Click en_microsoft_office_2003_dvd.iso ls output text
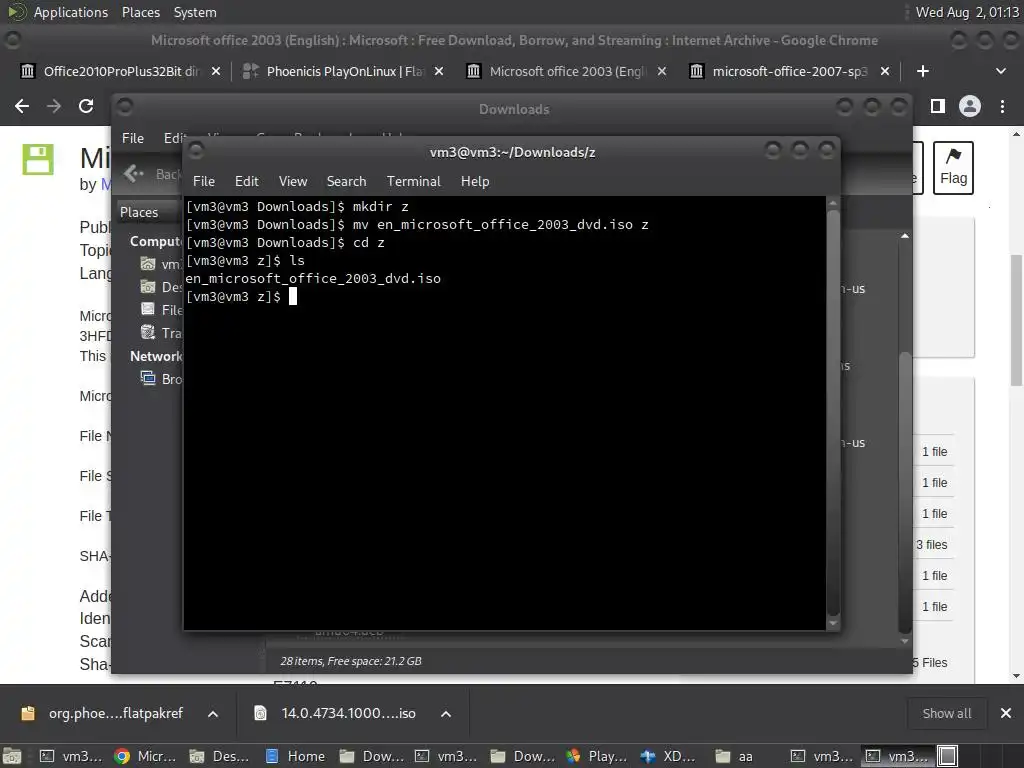This screenshot has width=1024, height=768. pos(313,278)
